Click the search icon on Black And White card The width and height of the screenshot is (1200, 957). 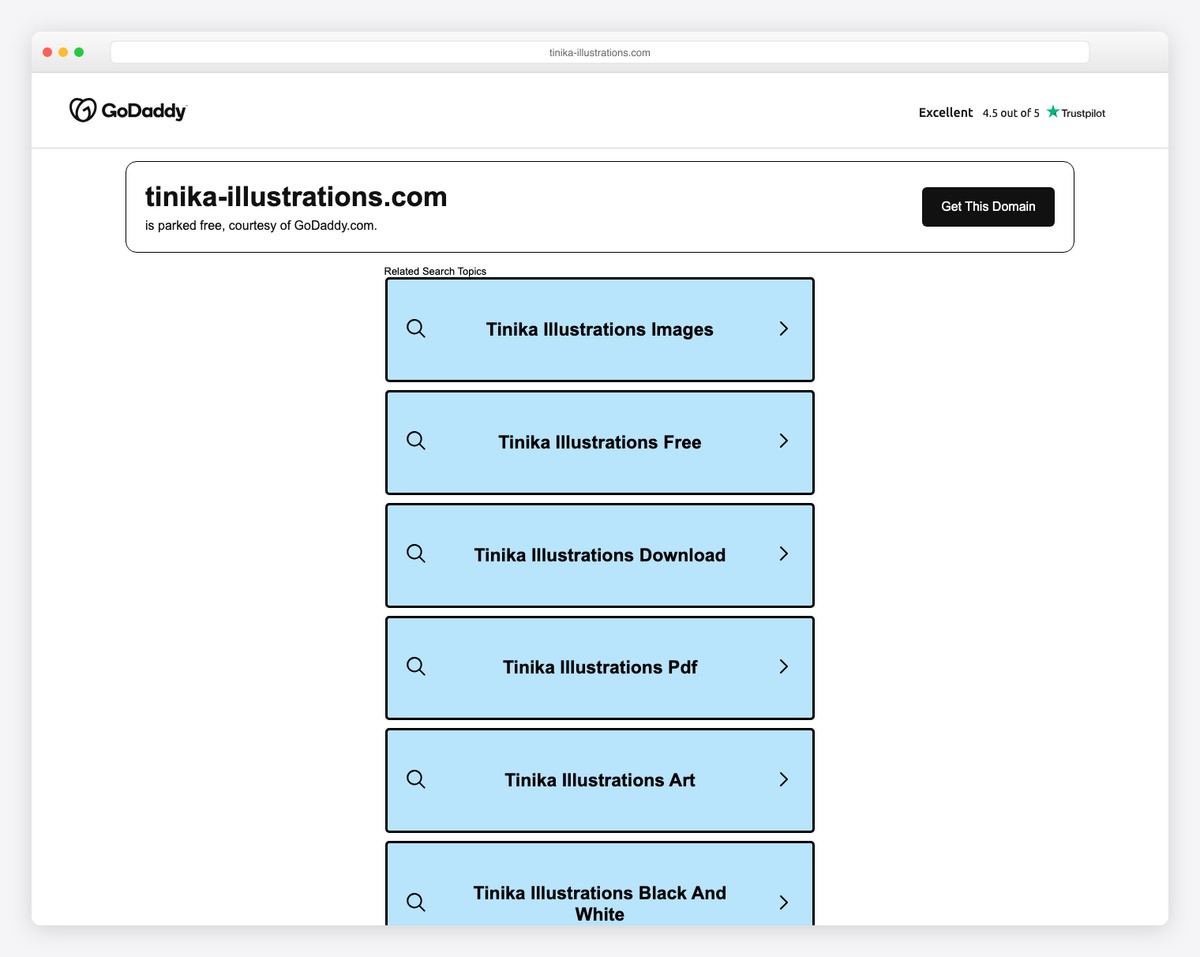(x=416, y=902)
